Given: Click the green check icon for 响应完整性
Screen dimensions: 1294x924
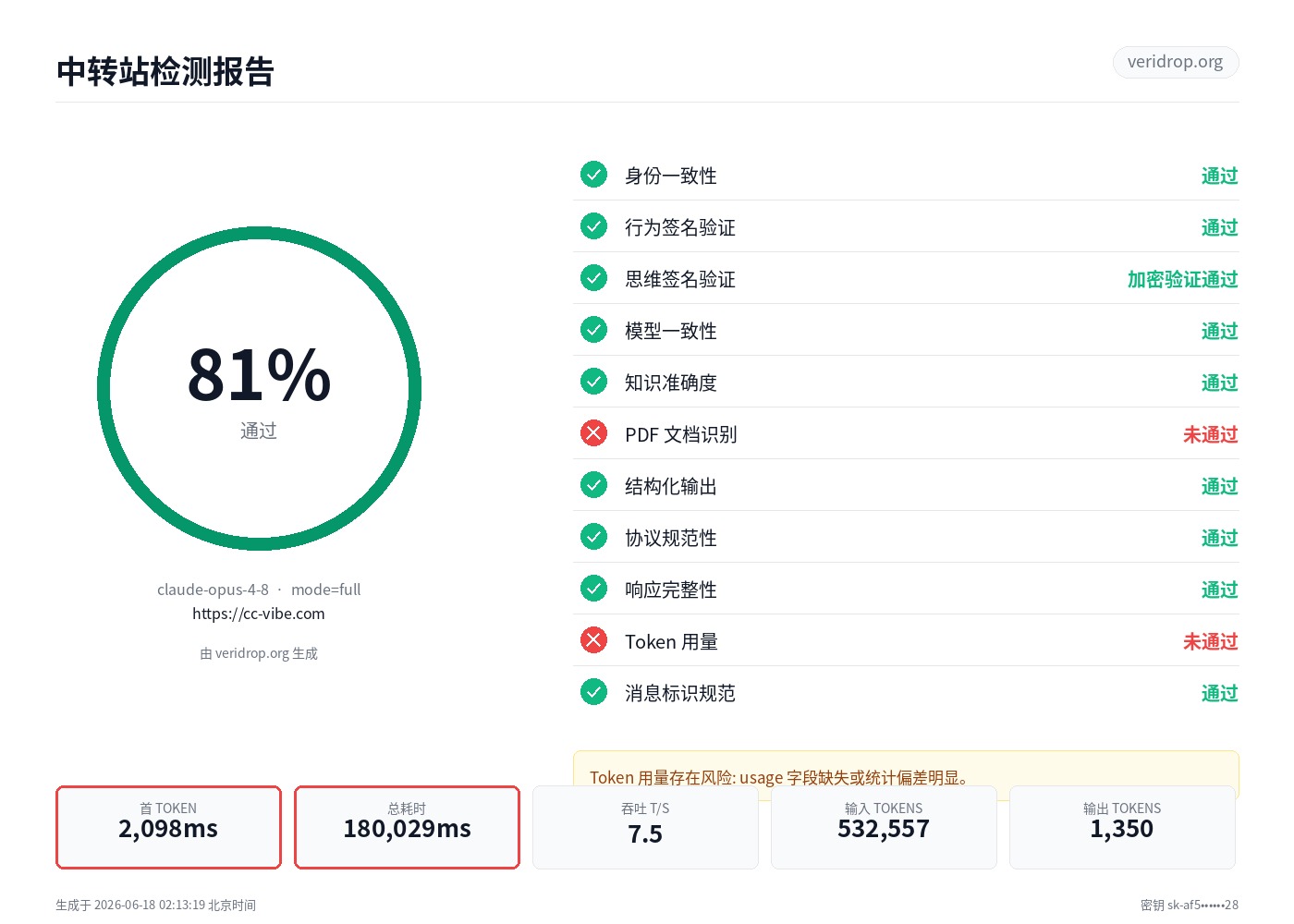Looking at the screenshot, I should pos(593,589).
